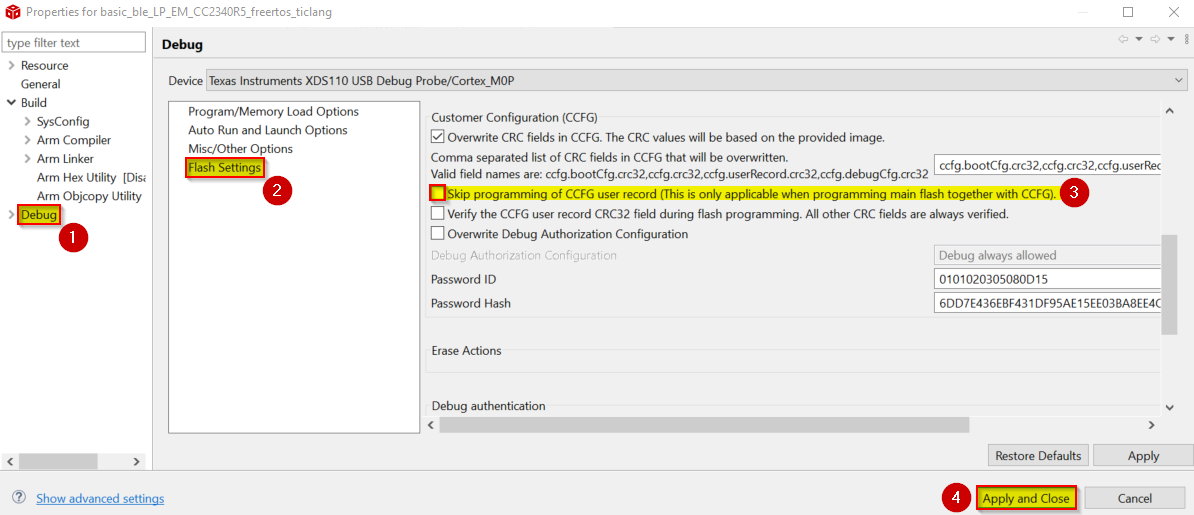Select Arm Linker in the tree
Viewport: 1194px width, 515px height.
[x=65, y=158]
